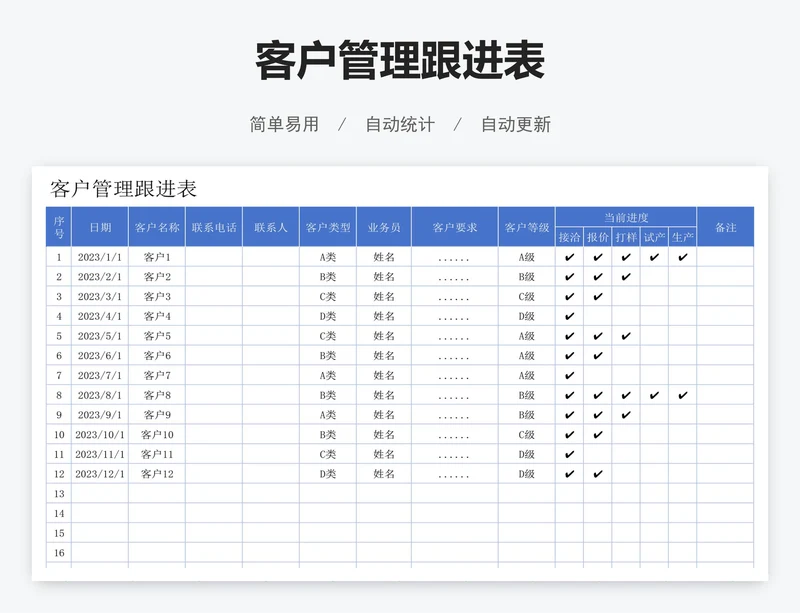Click 生产 checkmark in 客户8 row
The height and width of the screenshot is (613, 800).
click(x=683, y=395)
